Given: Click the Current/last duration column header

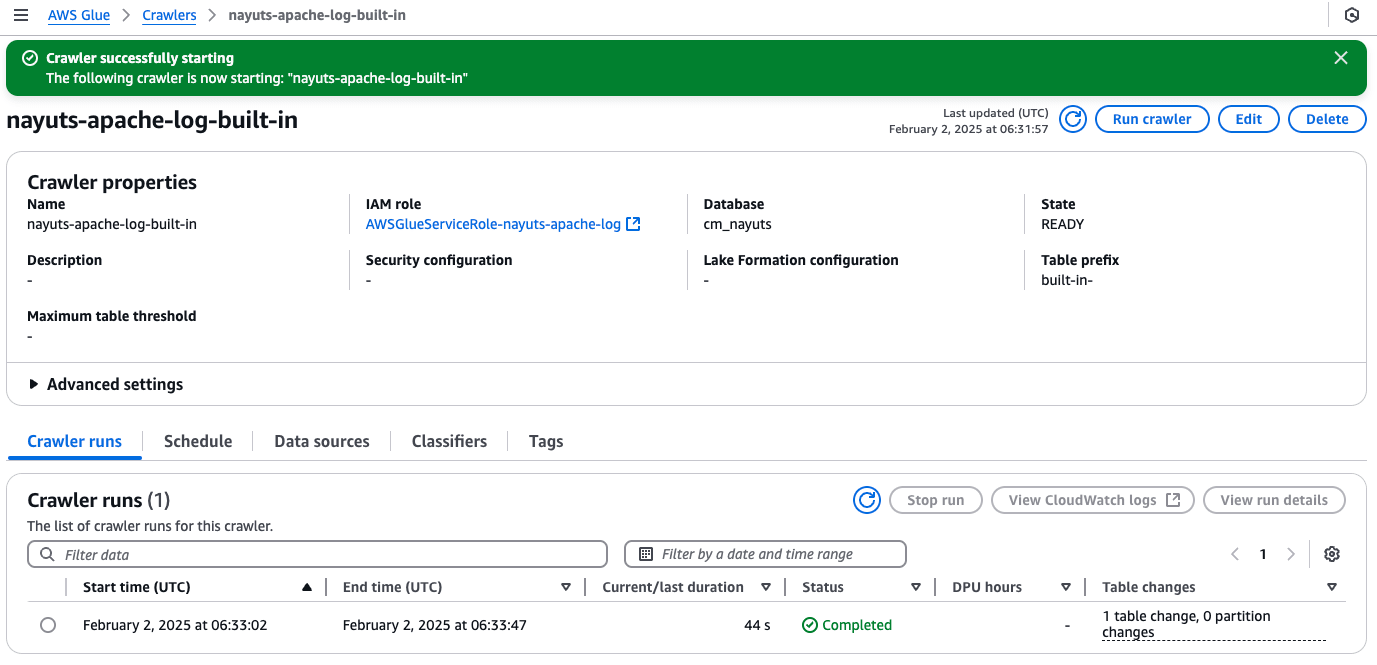Looking at the screenshot, I should (673, 587).
